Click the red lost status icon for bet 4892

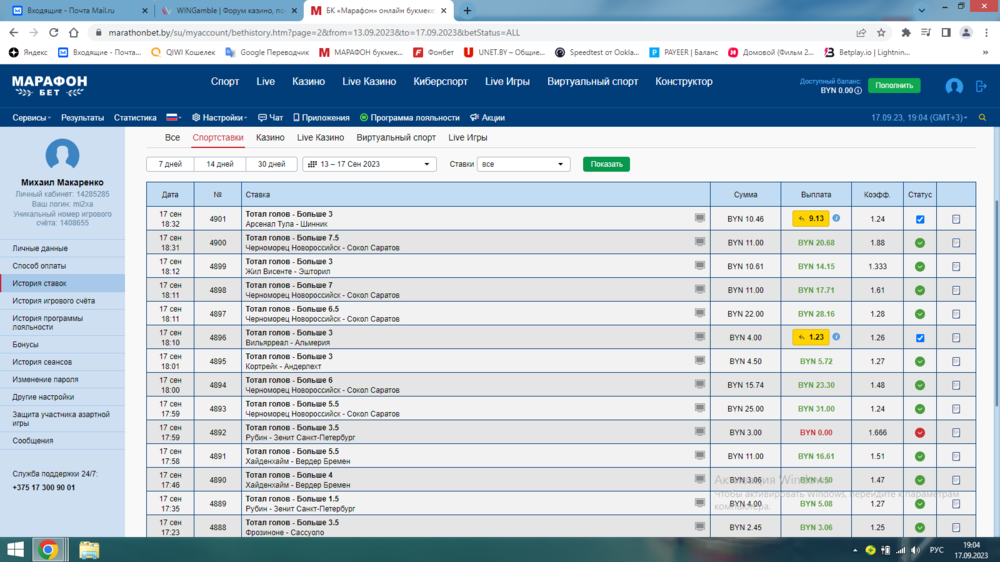tap(919, 433)
